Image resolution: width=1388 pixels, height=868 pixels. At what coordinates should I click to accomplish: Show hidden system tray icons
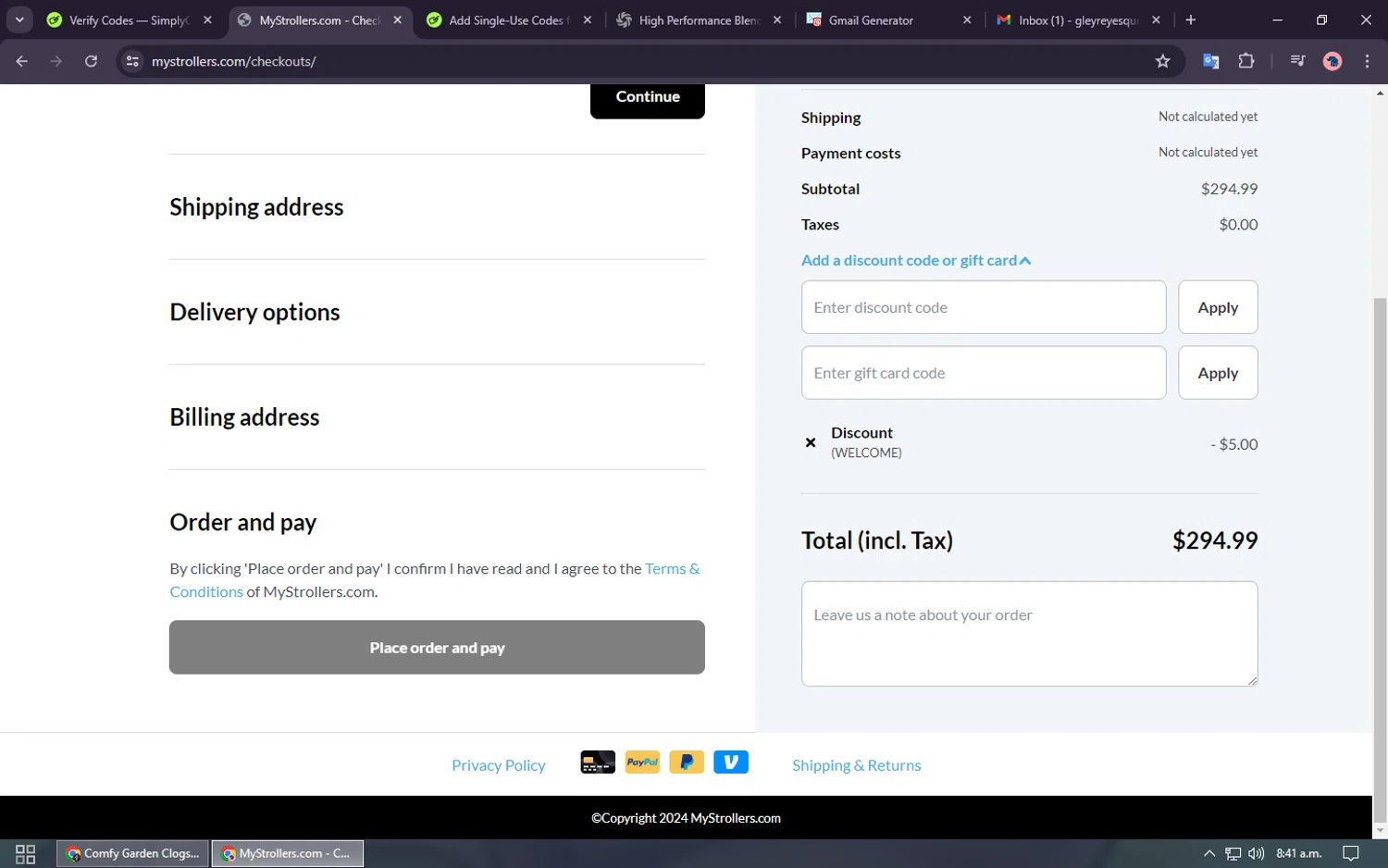tap(1209, 853)
